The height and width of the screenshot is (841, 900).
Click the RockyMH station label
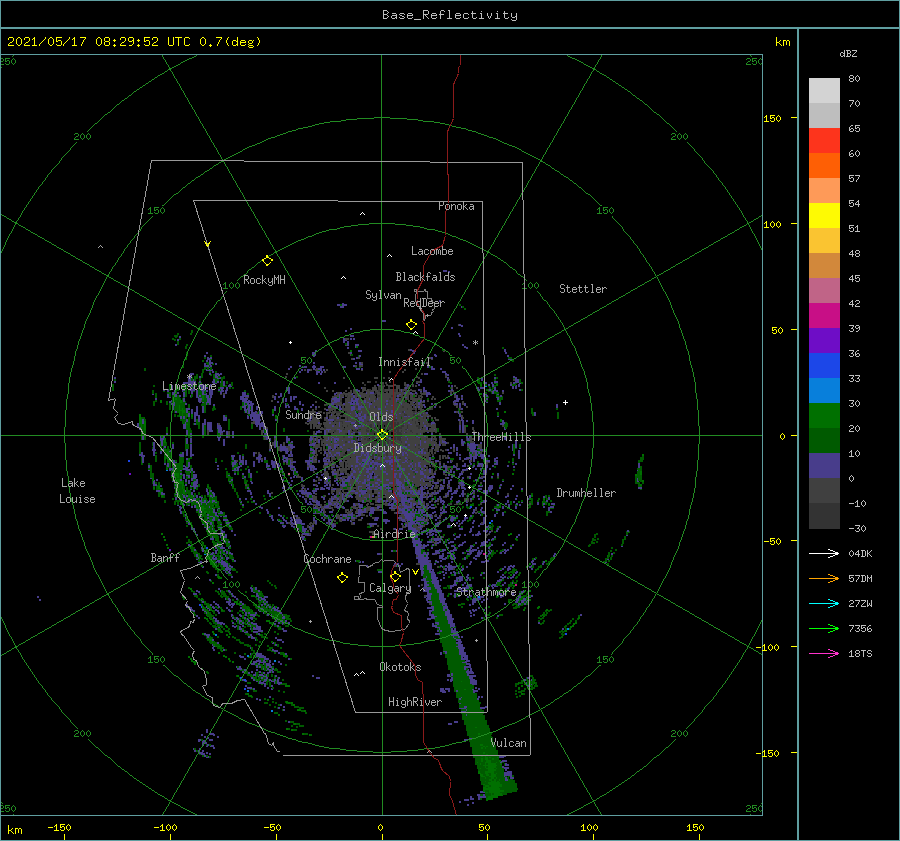coord(264,280)
